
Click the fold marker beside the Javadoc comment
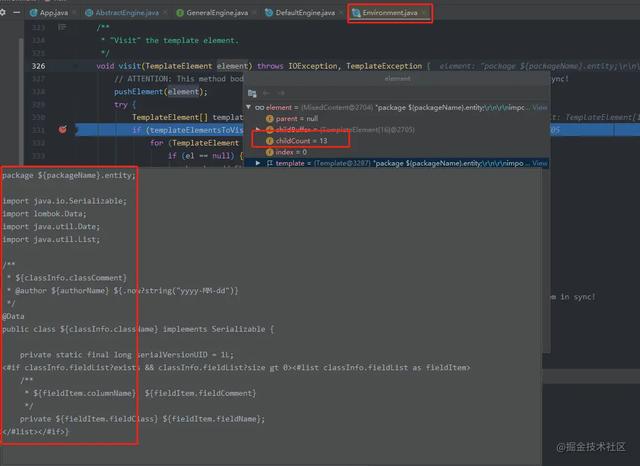pos(62,27)
